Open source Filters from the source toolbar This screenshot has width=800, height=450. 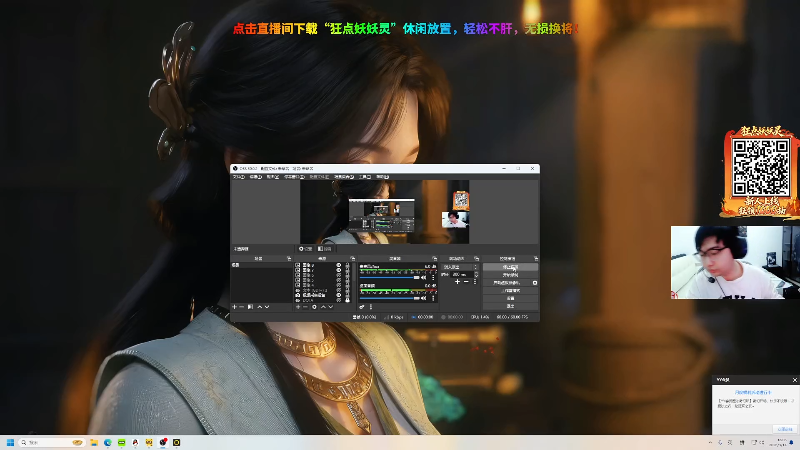(x=324, y=249)
